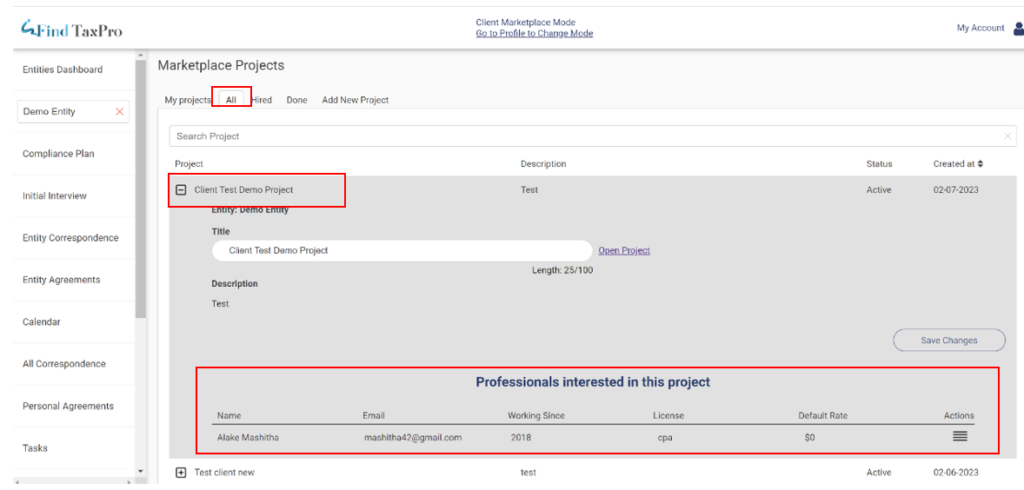Open the Hired tab

click(262, 100)
